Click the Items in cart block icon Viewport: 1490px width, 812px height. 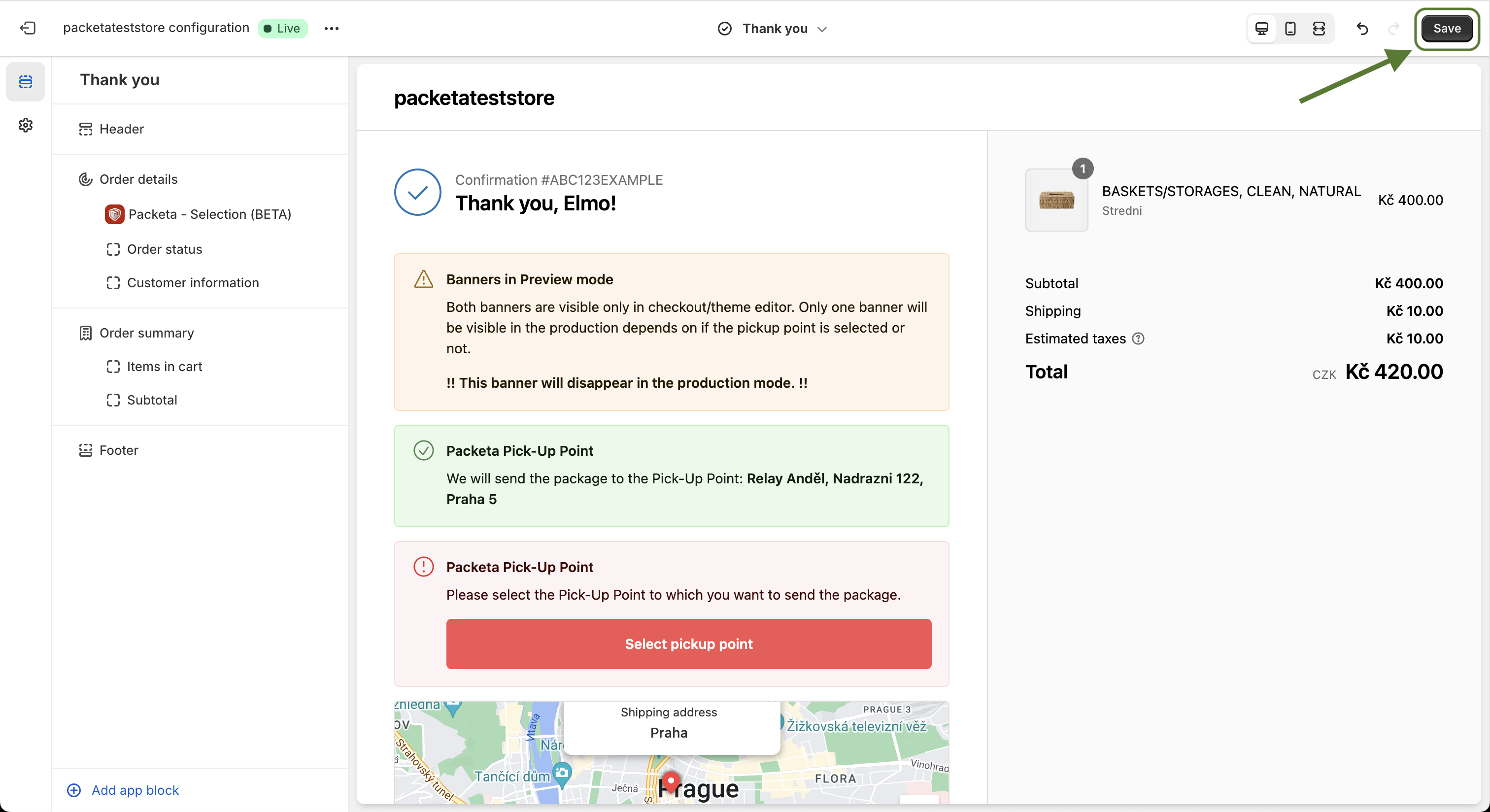(113, 367)
